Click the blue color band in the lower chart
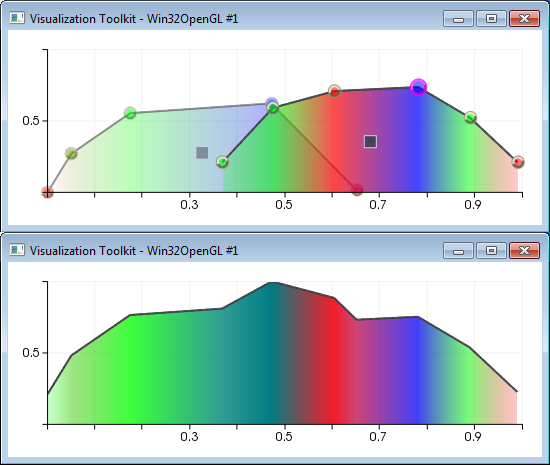This screenshot has height=466, width=550. (x=418, y=372)
